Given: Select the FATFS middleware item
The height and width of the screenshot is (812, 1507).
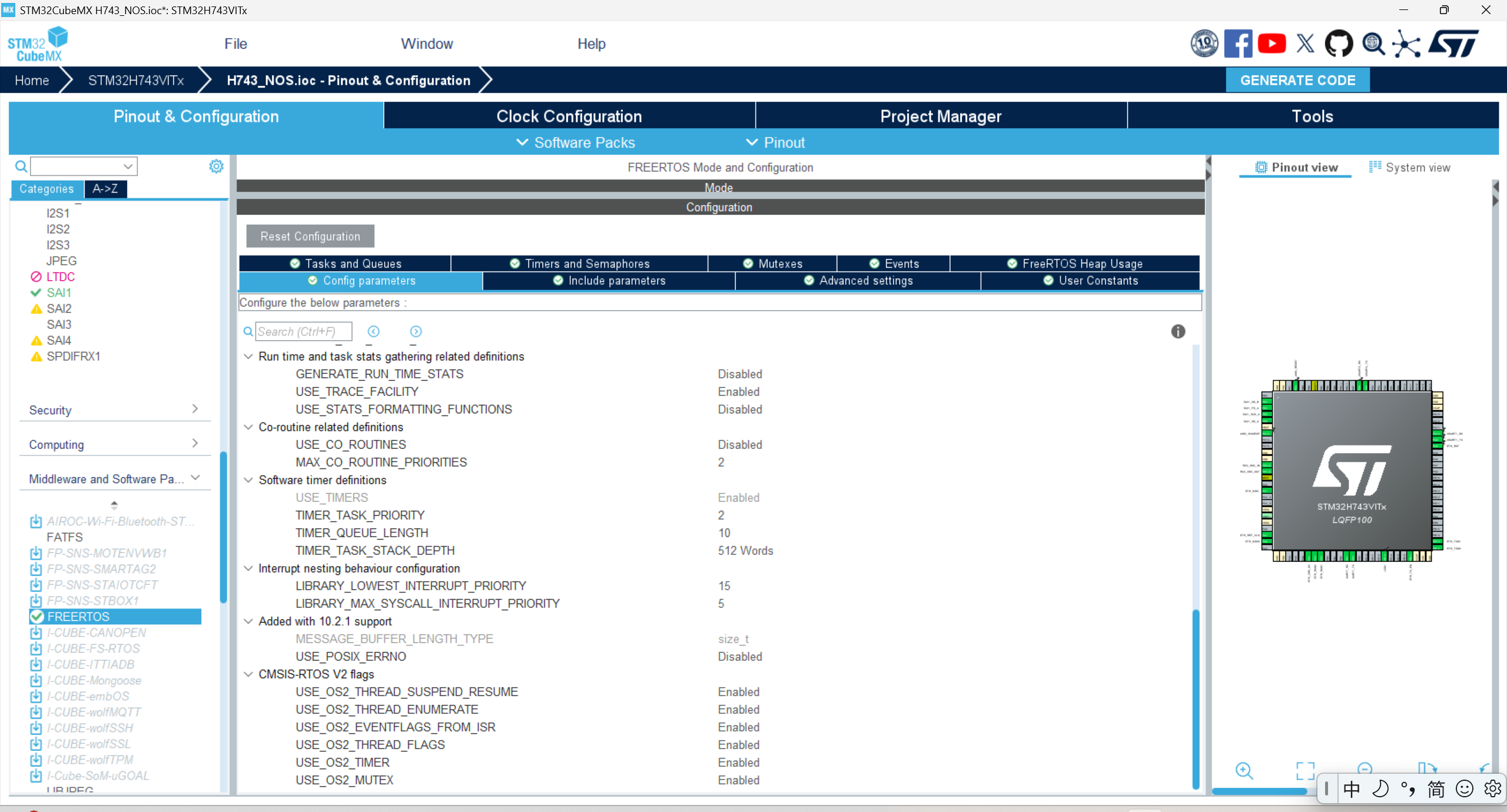Looking at the screenshot, I should (x=65, y=537).
